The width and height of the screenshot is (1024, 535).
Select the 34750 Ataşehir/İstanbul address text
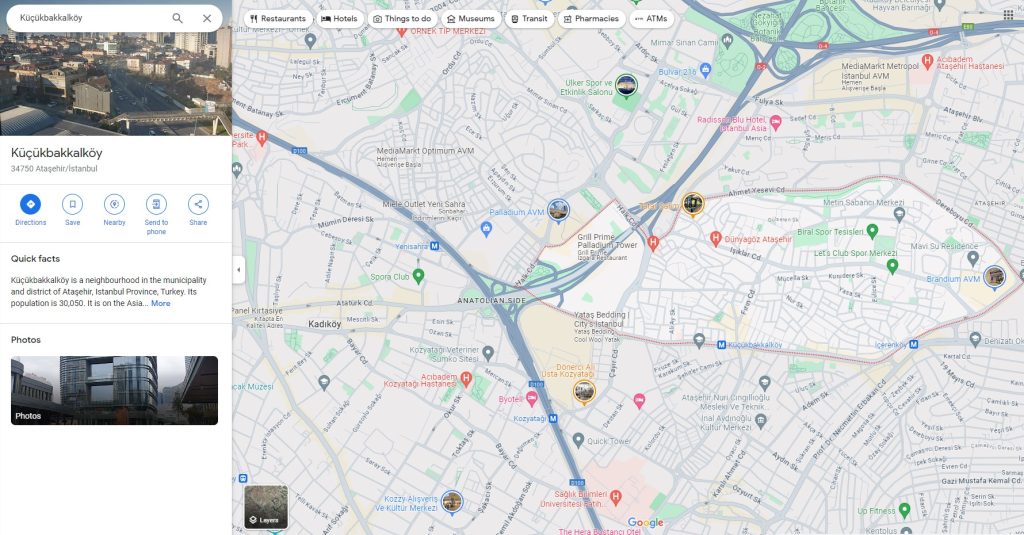tap(54, 169)
